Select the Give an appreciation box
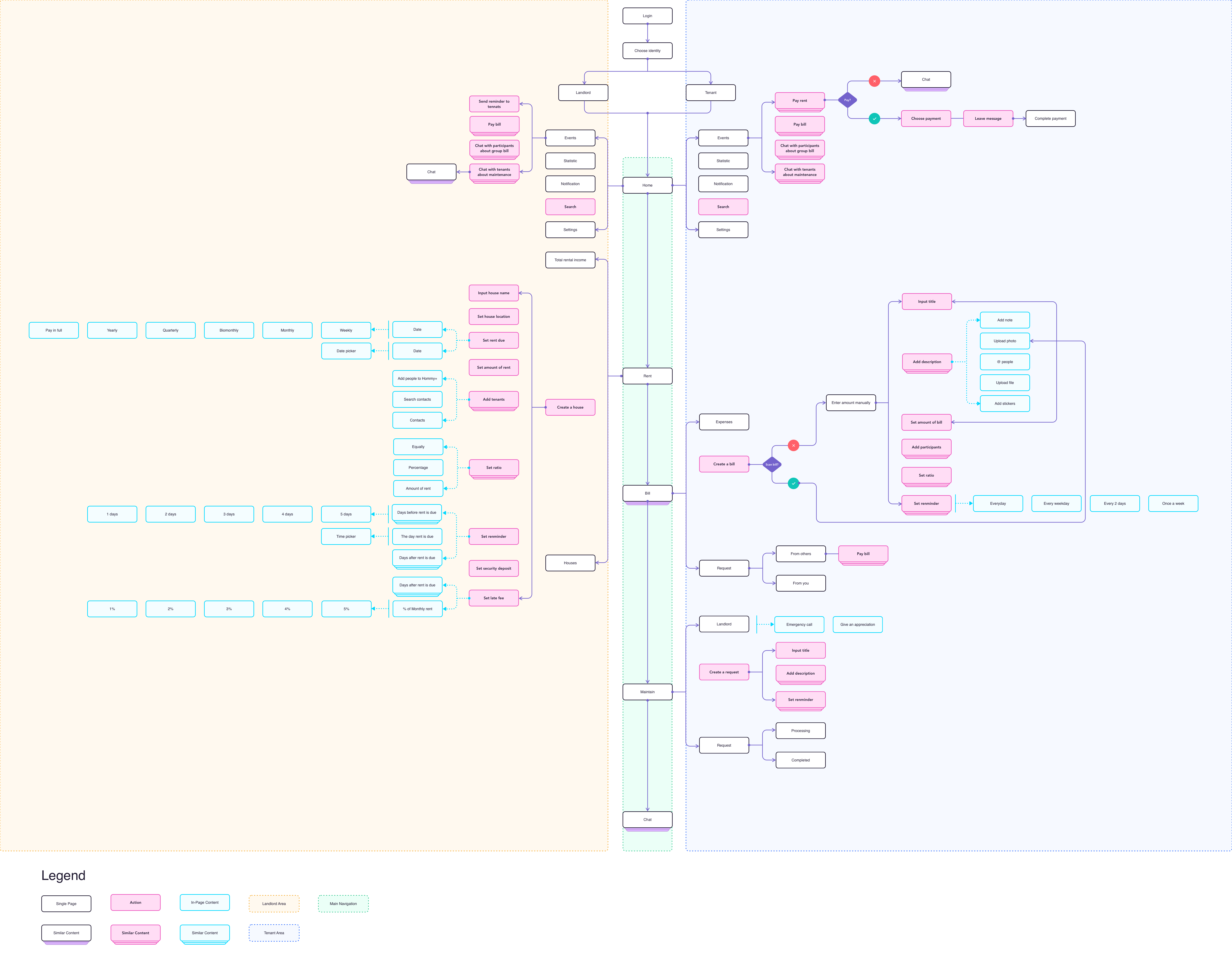 click(x=857, y=625)
